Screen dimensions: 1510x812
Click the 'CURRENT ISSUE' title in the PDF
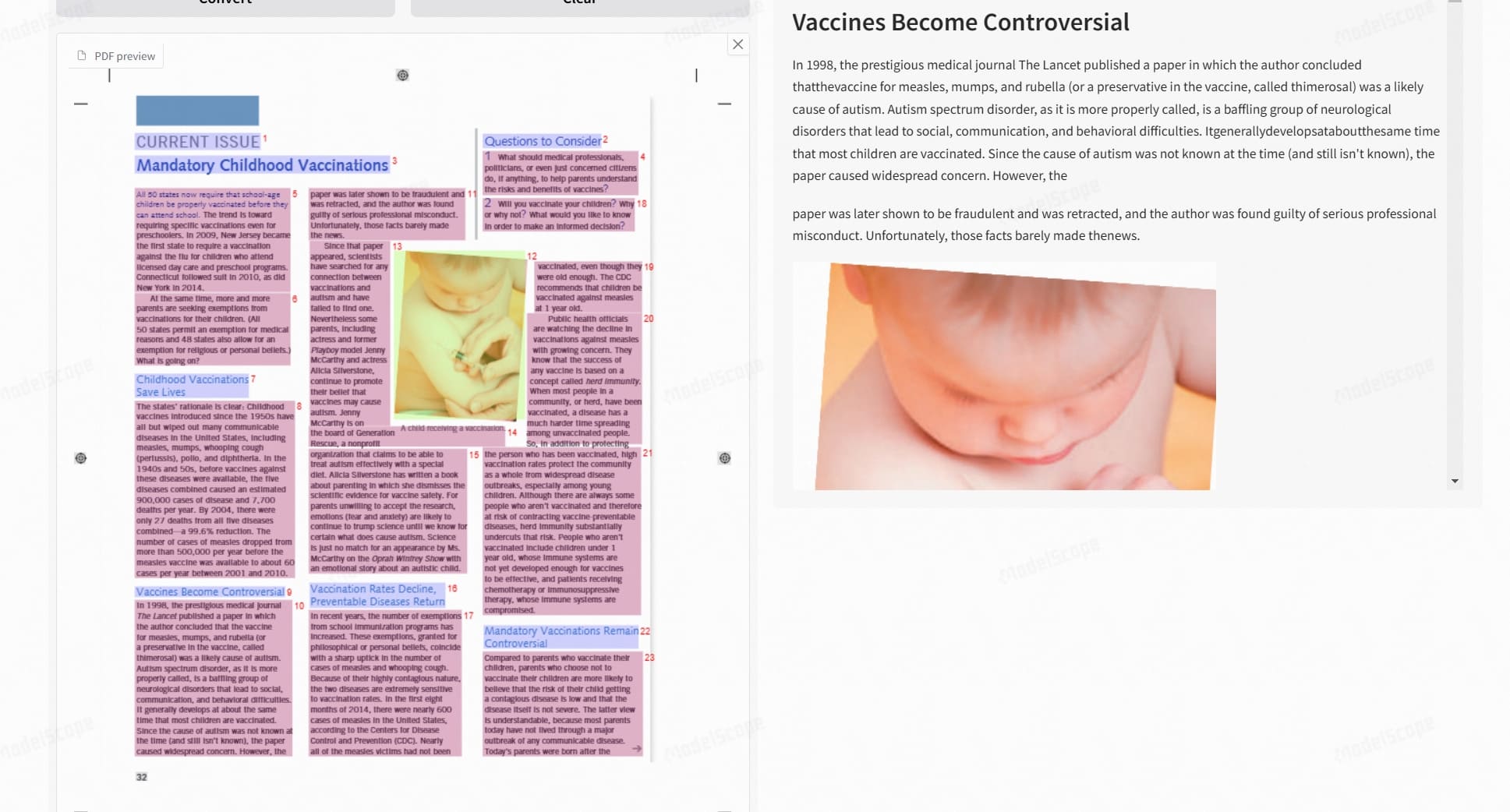pyautogui.click(x=198, y=142)
